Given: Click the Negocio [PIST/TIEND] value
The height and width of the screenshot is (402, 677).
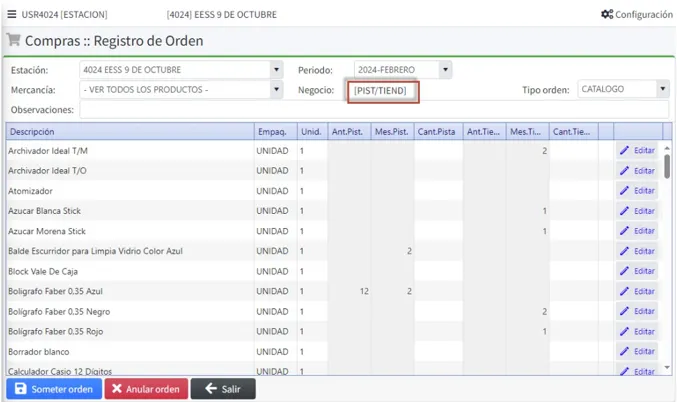Looking at the screenshot, I should click(380, 91).
